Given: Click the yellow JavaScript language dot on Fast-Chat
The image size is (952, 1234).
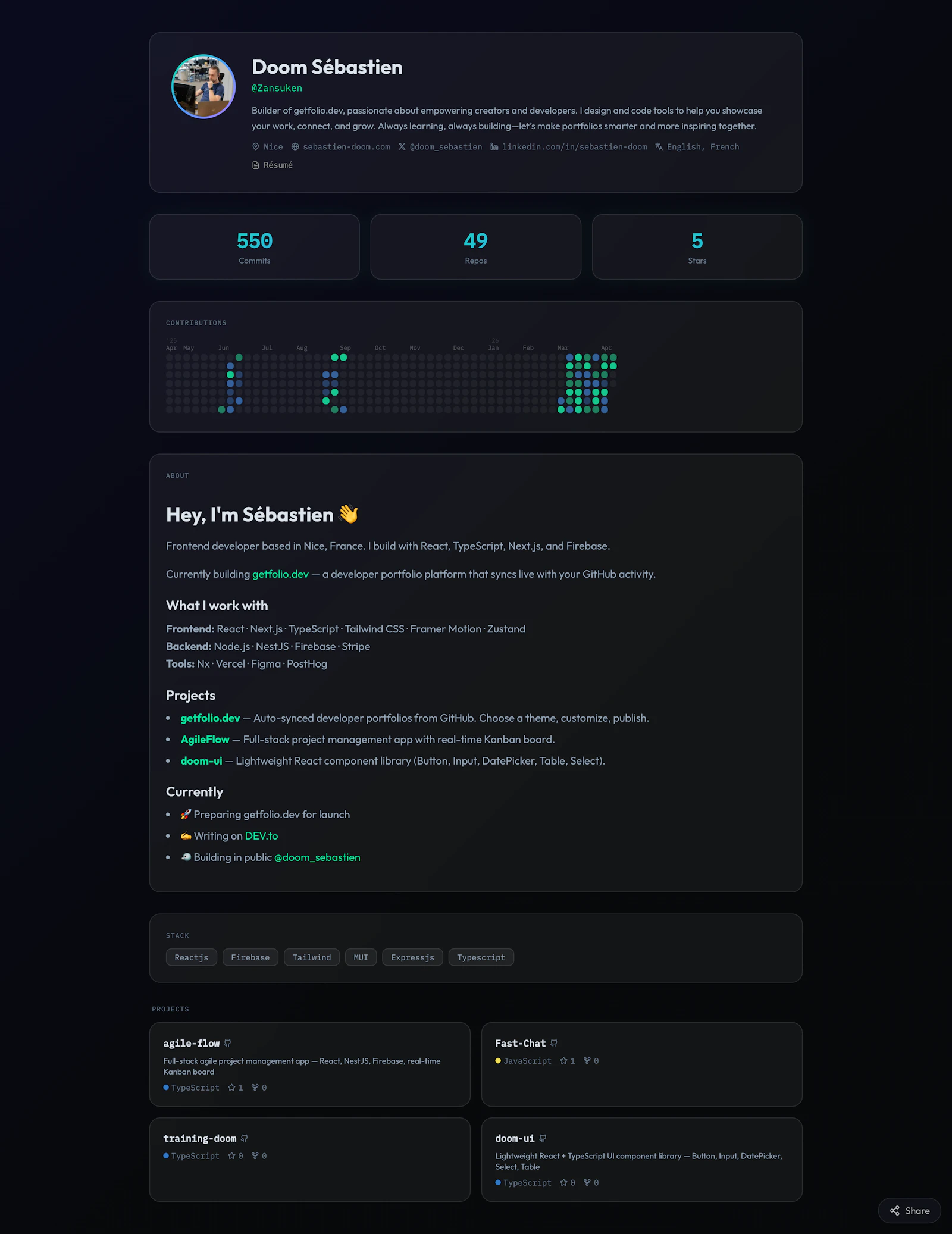Looking at the screenshot, I should tap(498, 1061).
